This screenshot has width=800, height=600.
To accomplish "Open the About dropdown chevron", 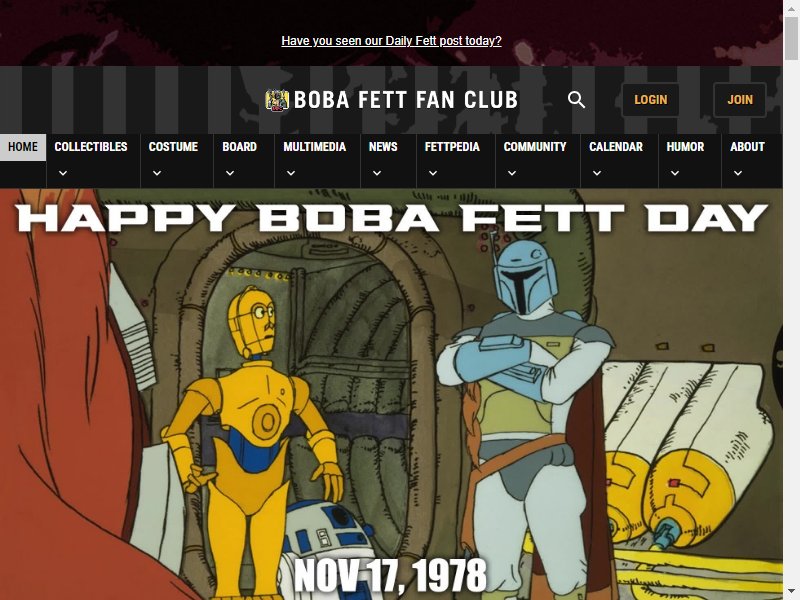I will click(738, 173).
